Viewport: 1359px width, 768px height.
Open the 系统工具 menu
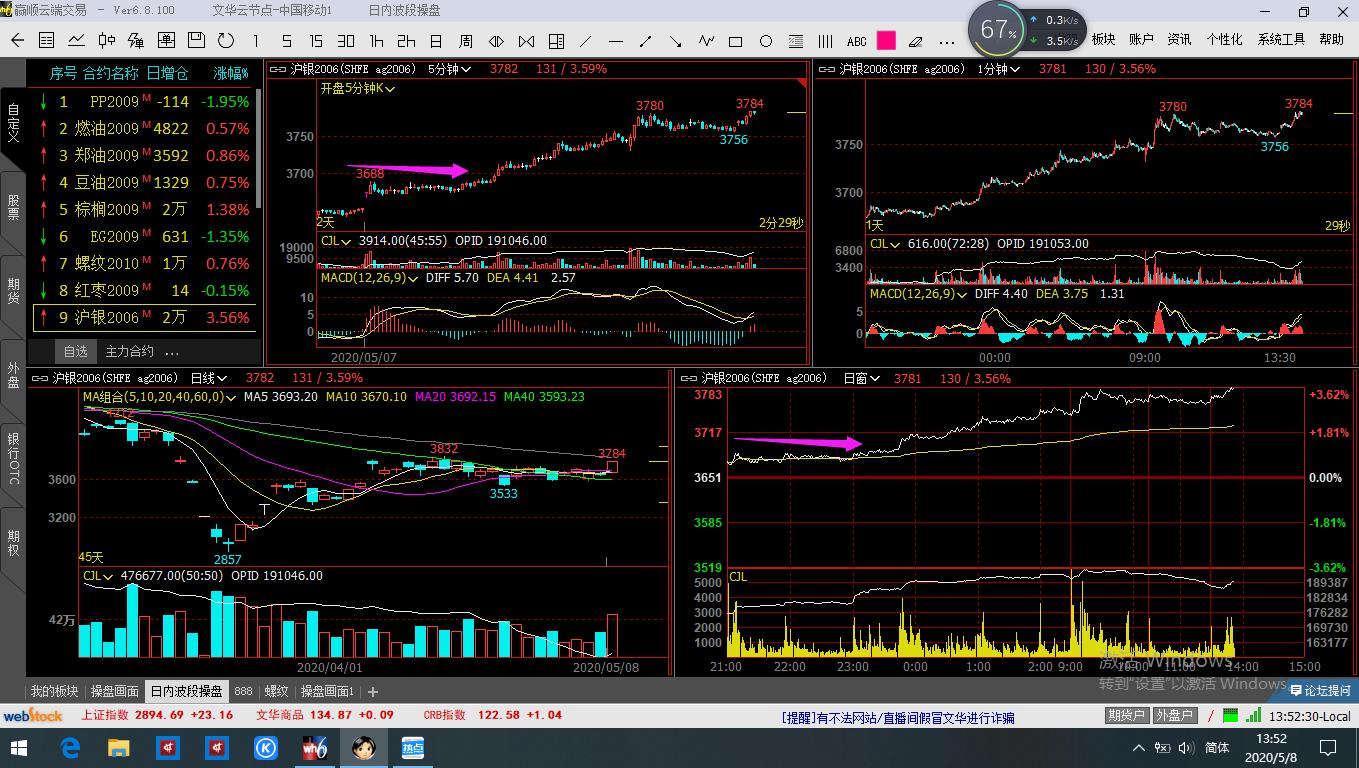1281,39
